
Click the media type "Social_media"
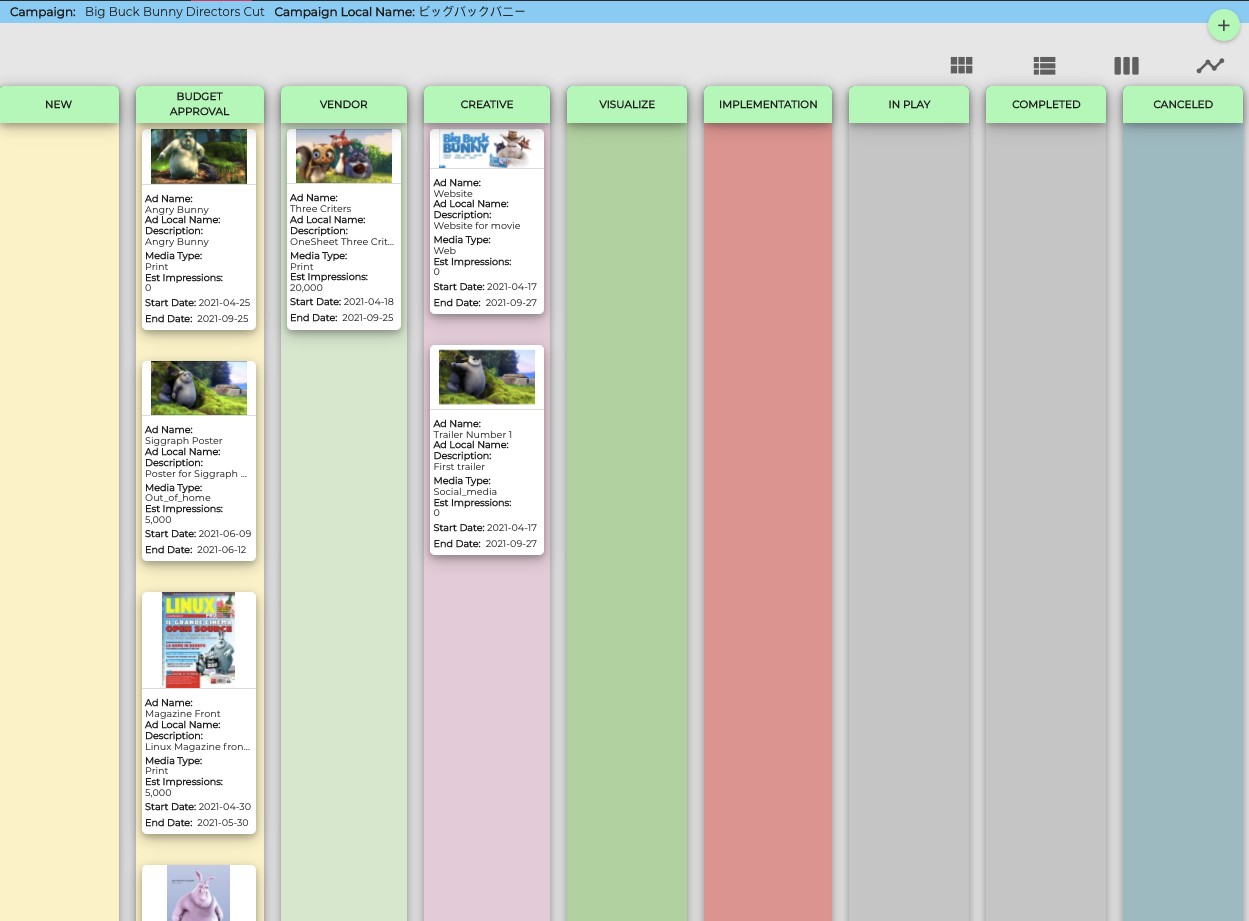click(465, 492)
